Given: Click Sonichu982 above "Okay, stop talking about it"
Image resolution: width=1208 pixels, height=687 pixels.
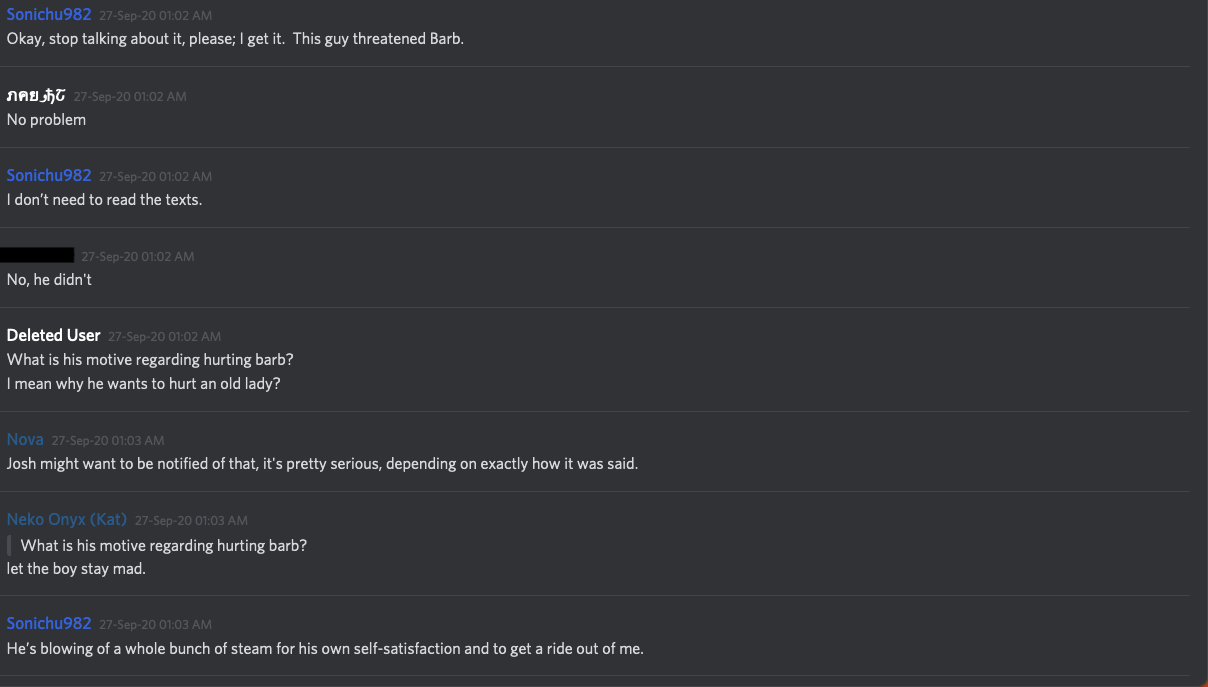Looking at the screenshot, I should (49, 15).
